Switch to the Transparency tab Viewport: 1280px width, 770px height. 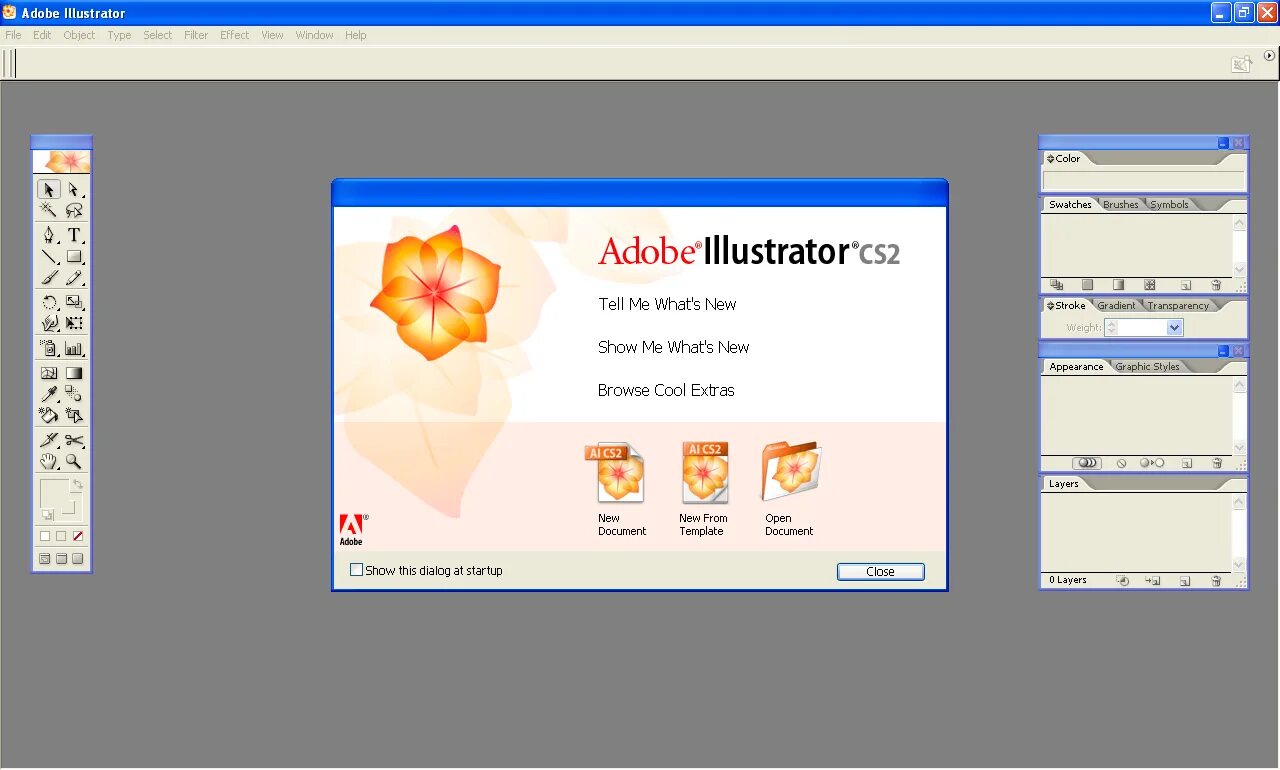click(x=1177, y=306)
